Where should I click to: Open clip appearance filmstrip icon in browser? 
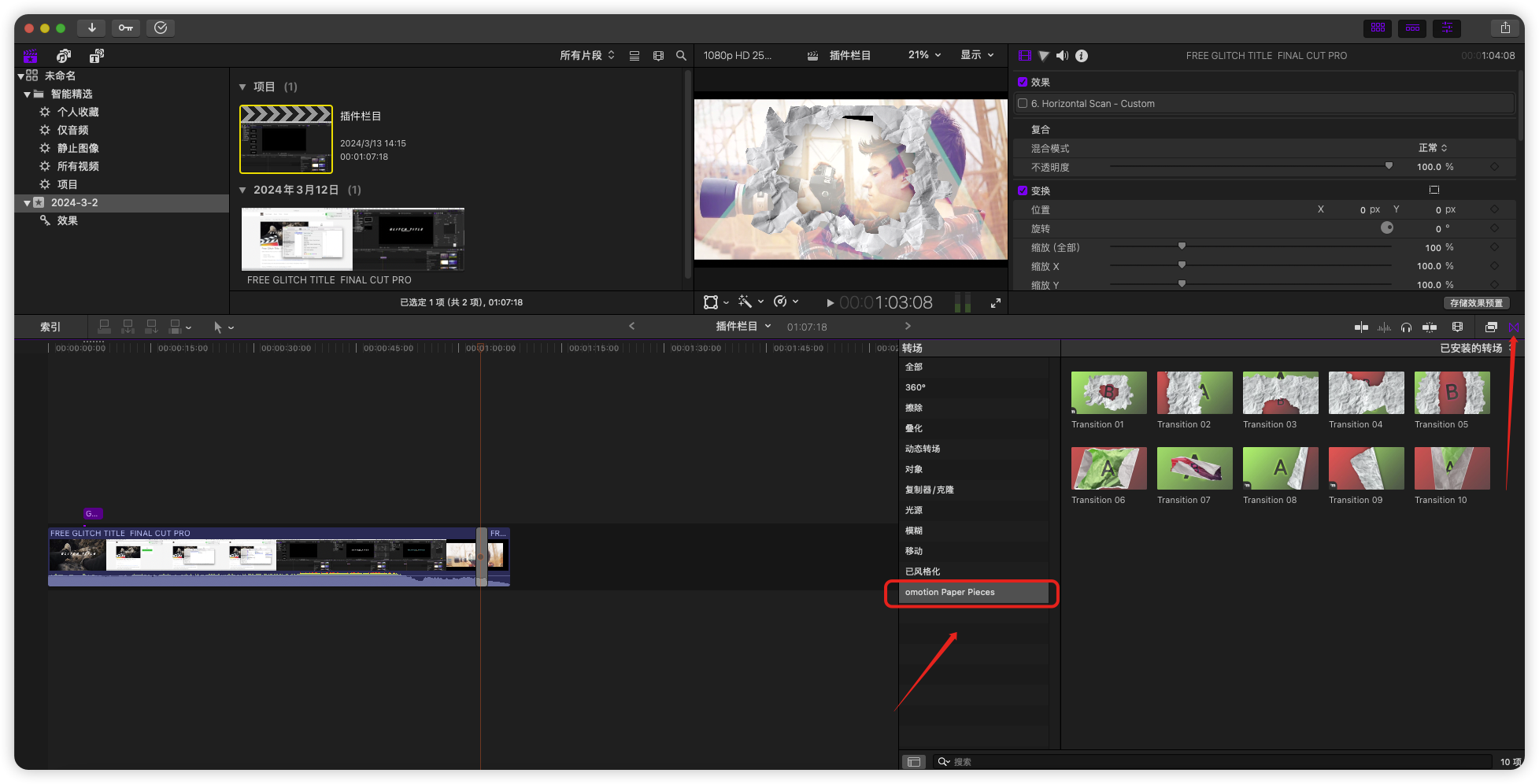[658, 56]
